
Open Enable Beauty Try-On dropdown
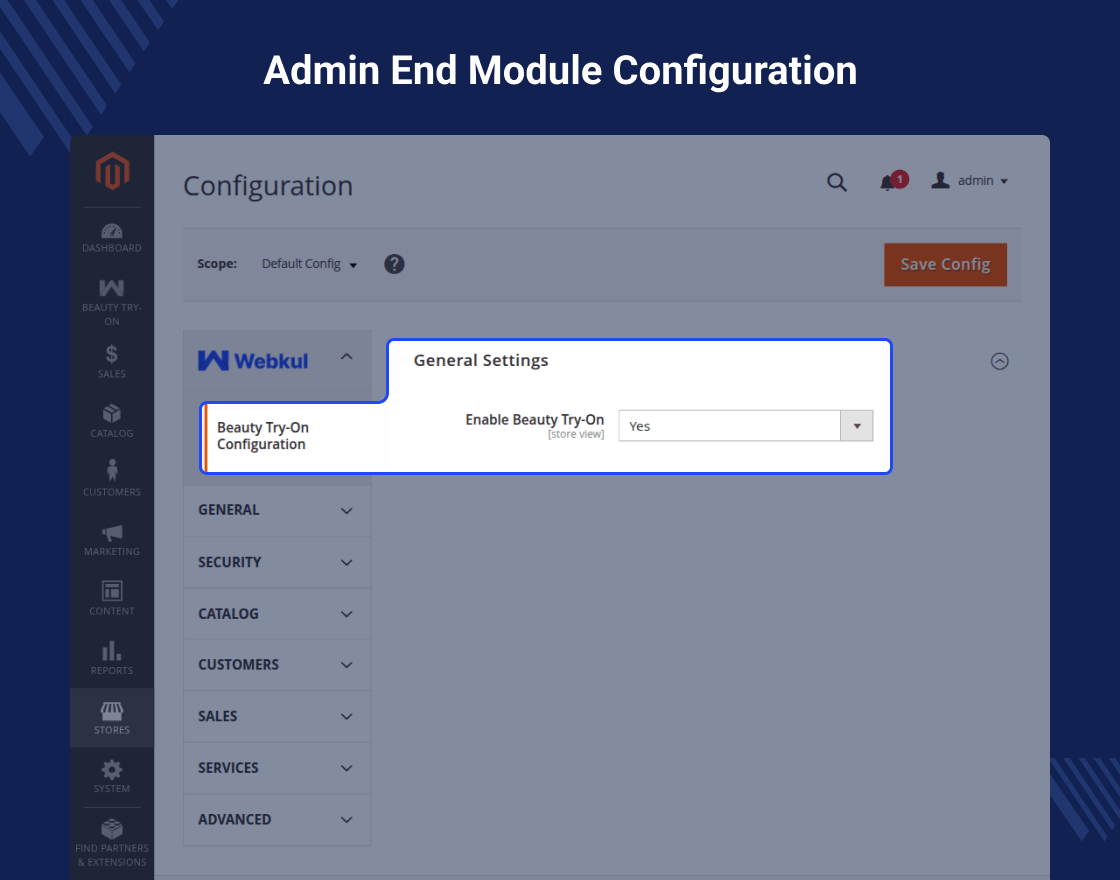click(x=745, y=426)
